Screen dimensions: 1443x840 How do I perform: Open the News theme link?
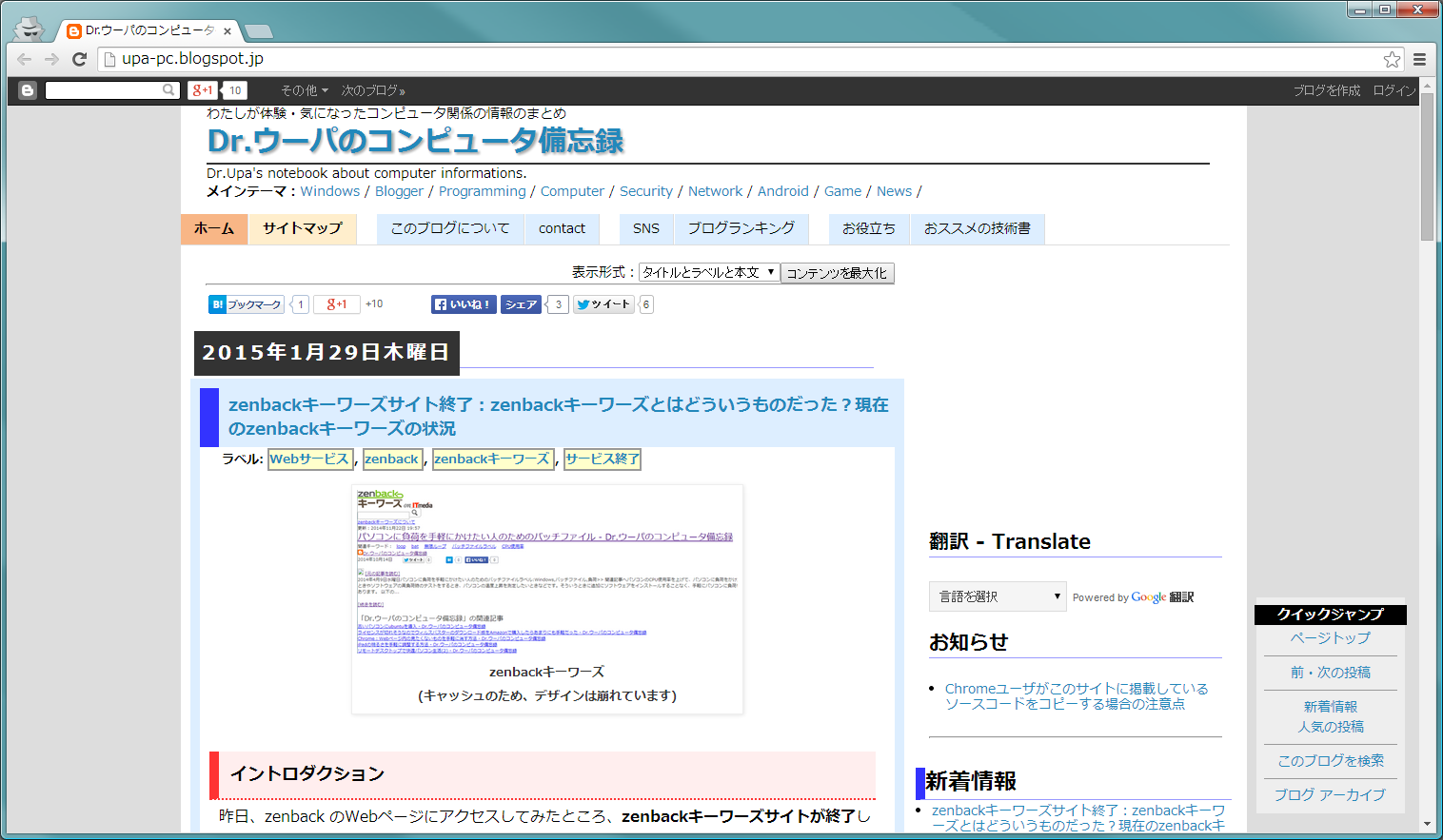click(894, 191)
